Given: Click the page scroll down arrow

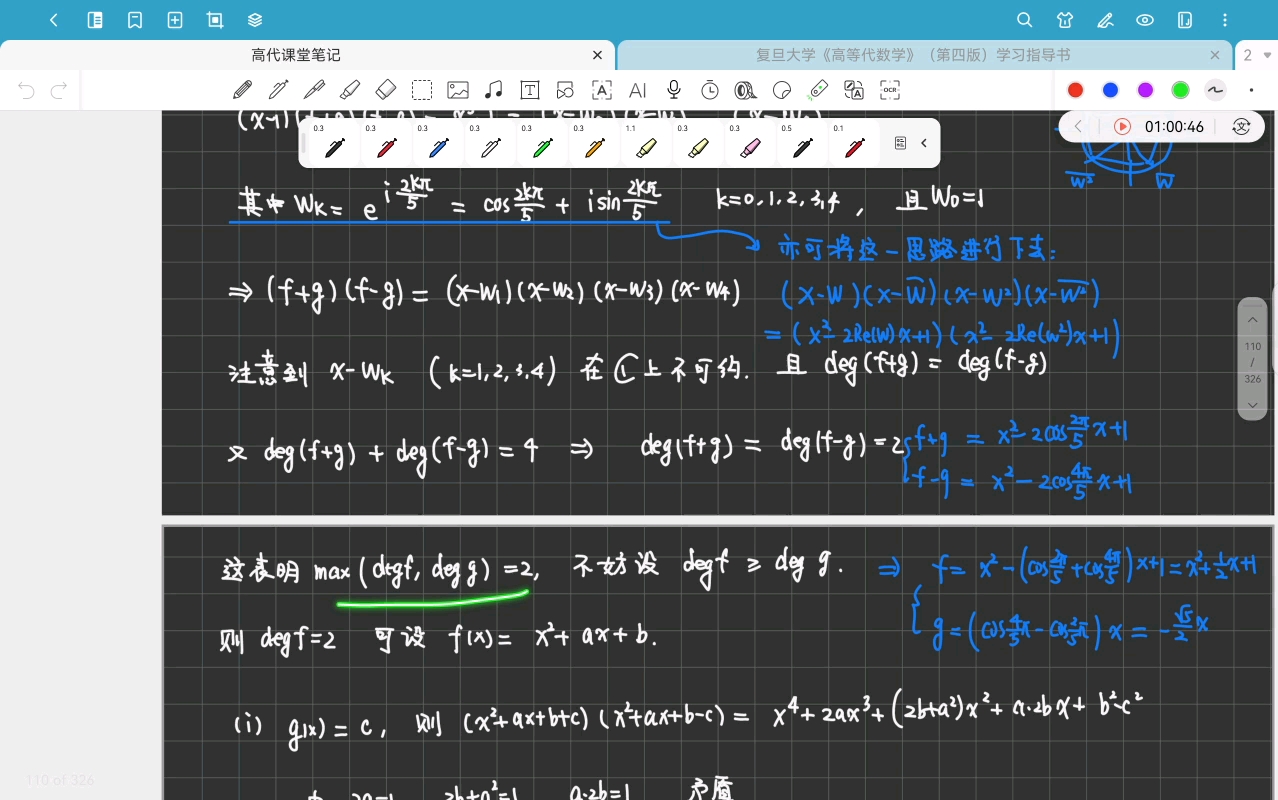Looking at the screenshot, I should (x=1253, y=405).
